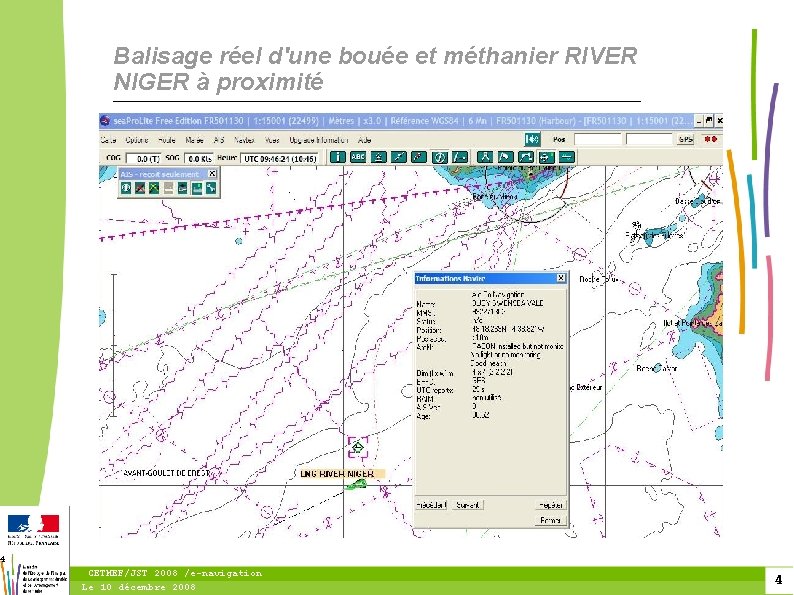The height and width of the screenshot is (595, 794).
Task: Close the AIS réception seulement panel
Action: 213,174
